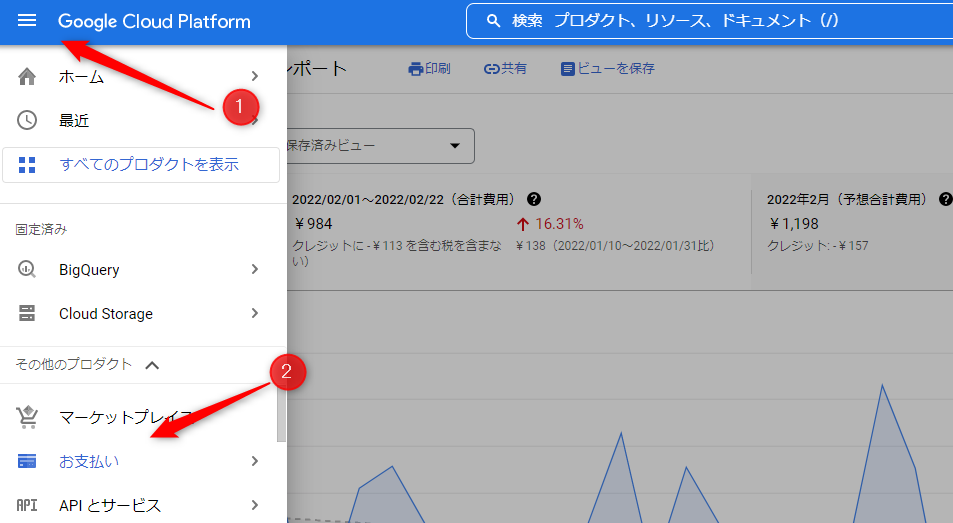953x523 pixels.
Task: Click the ￥1,198 forecast cost value
Action: click(x=793, y=224)
